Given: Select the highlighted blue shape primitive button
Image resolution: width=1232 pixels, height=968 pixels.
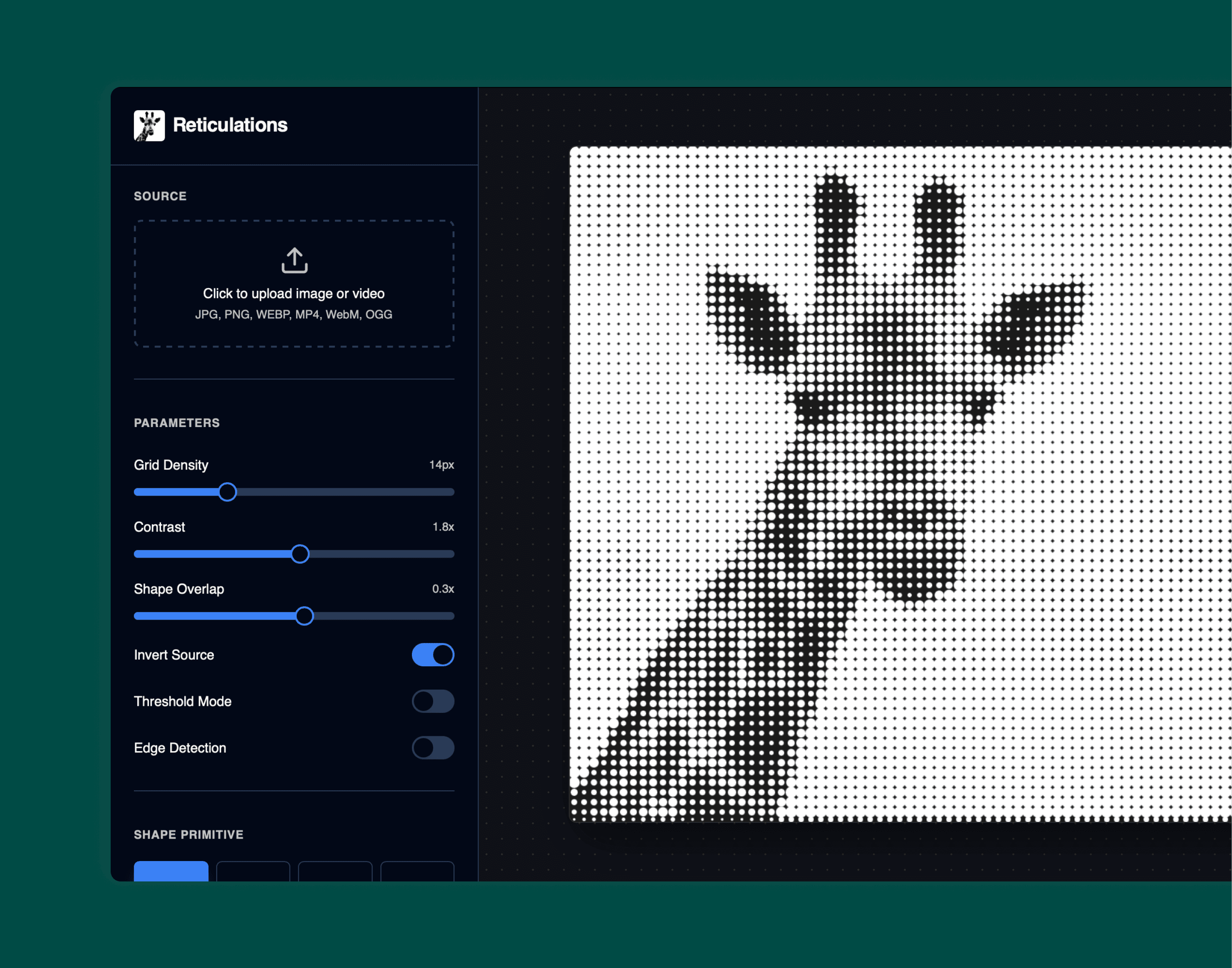Looking at the screenshot, I should (171, 871).
